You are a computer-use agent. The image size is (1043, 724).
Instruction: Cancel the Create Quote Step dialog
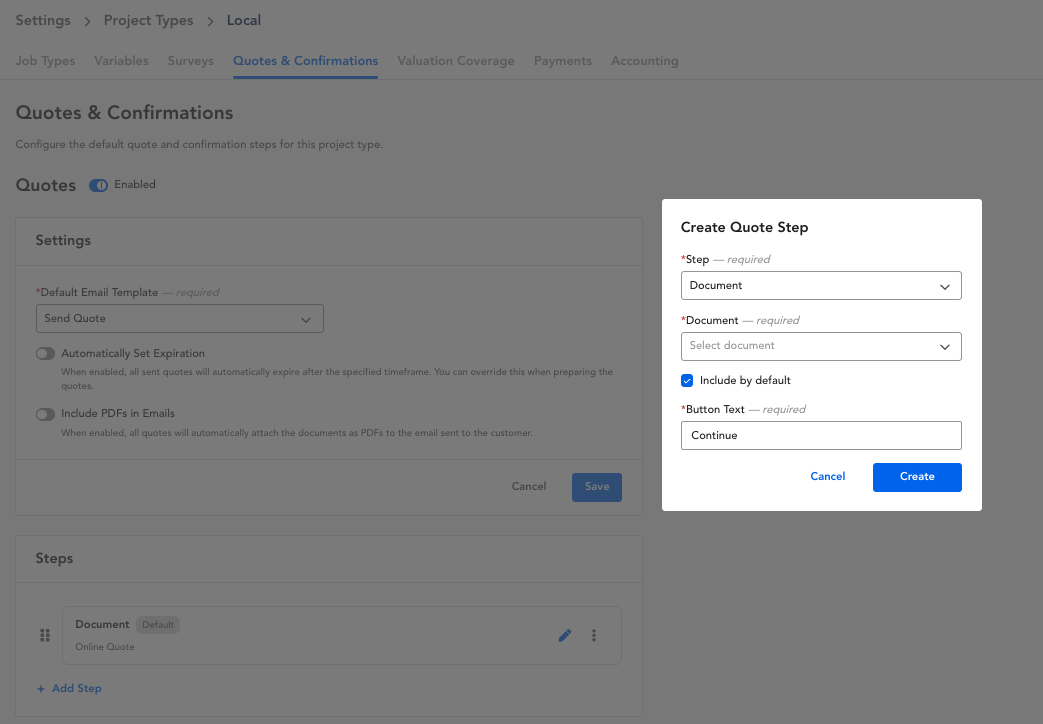click(827, 476)
